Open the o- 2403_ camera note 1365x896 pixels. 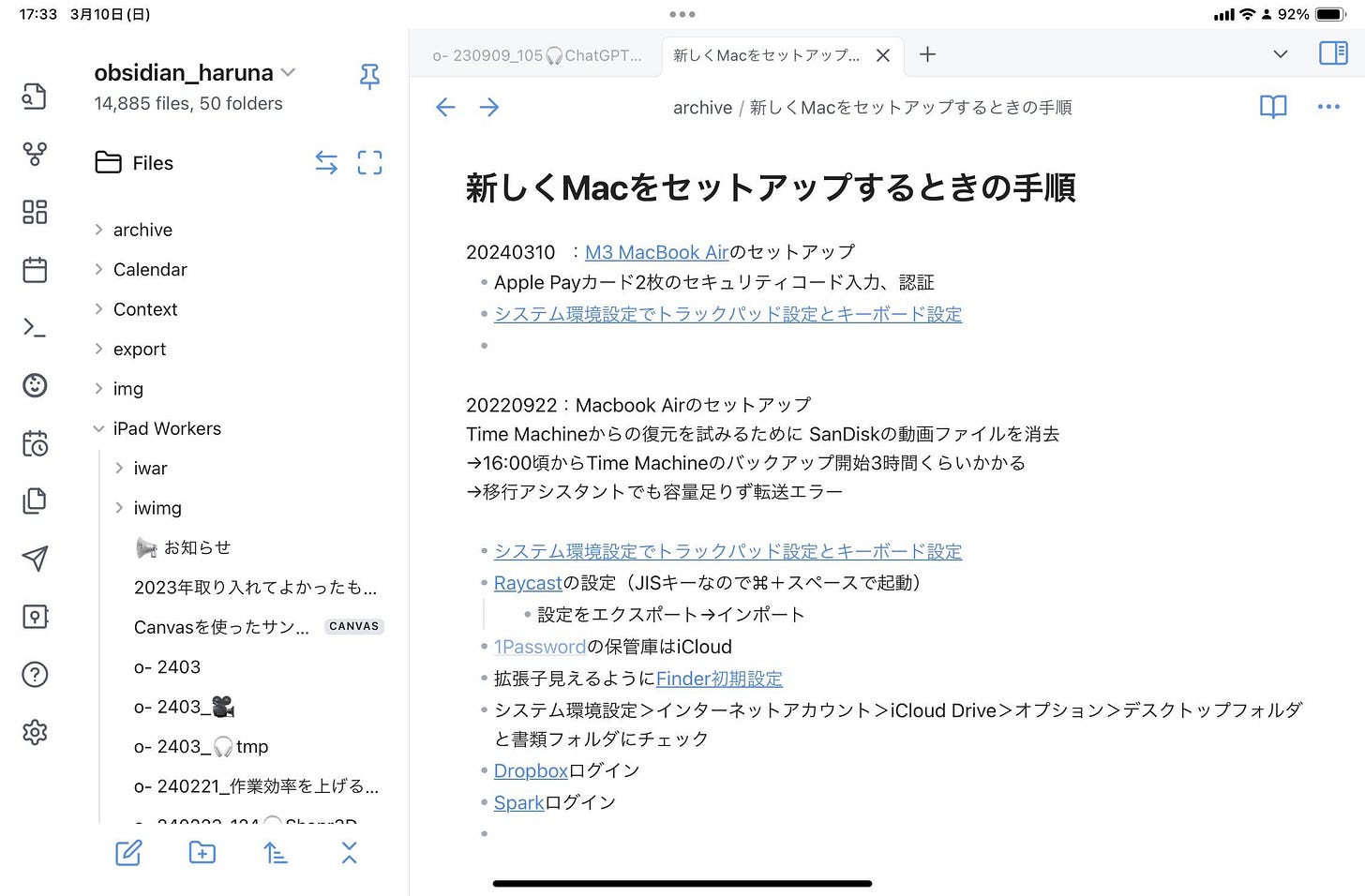pos(184,707)
